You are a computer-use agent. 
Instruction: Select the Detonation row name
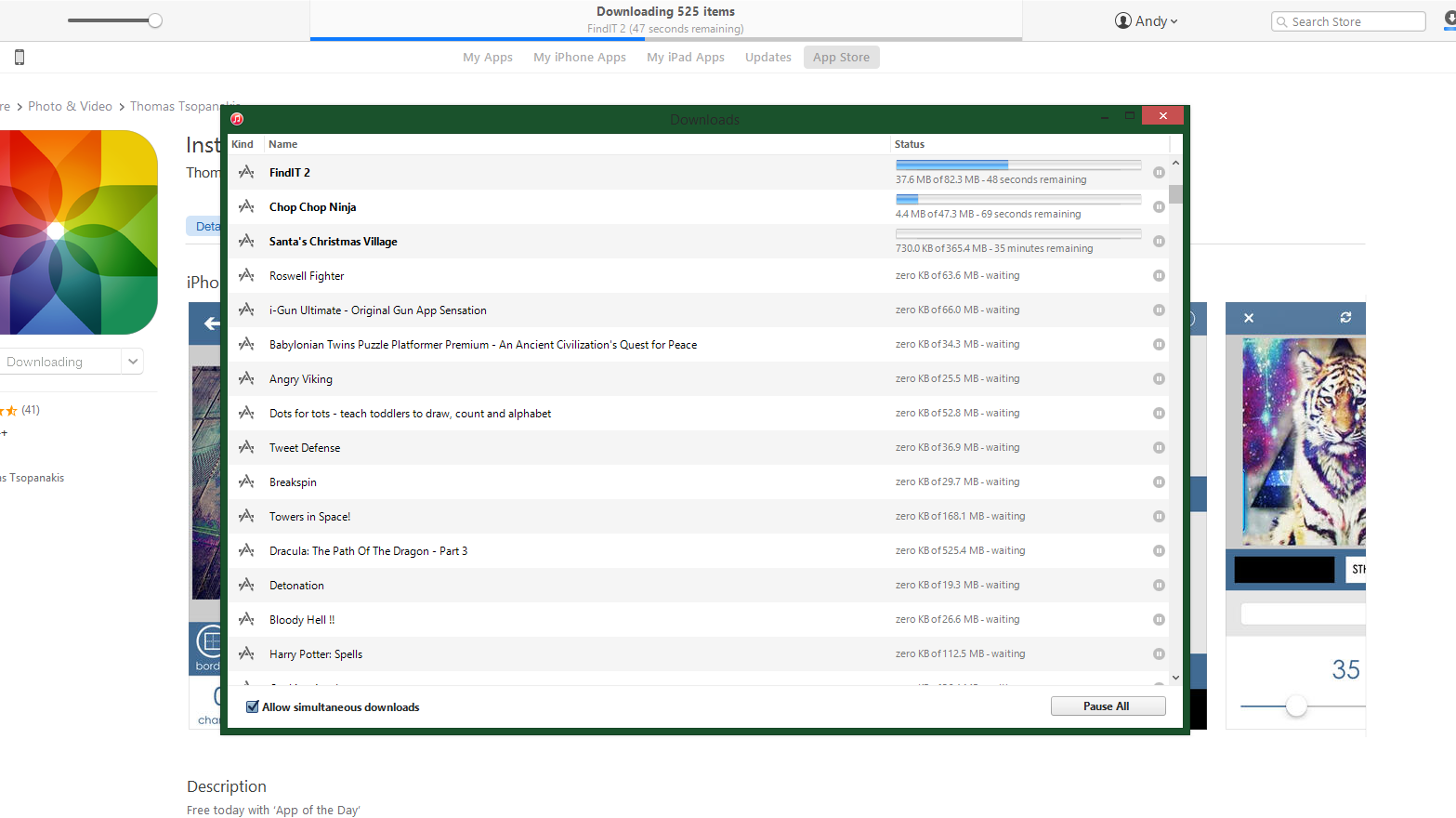click(296, 586)
